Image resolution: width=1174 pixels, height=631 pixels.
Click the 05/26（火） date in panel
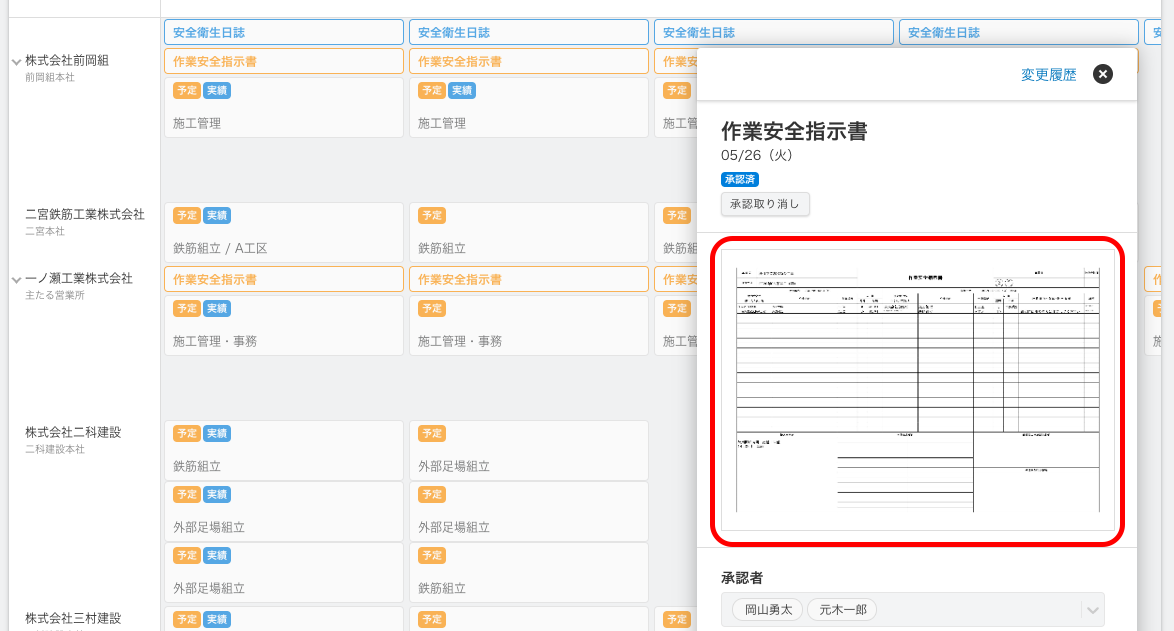(756, 156)
